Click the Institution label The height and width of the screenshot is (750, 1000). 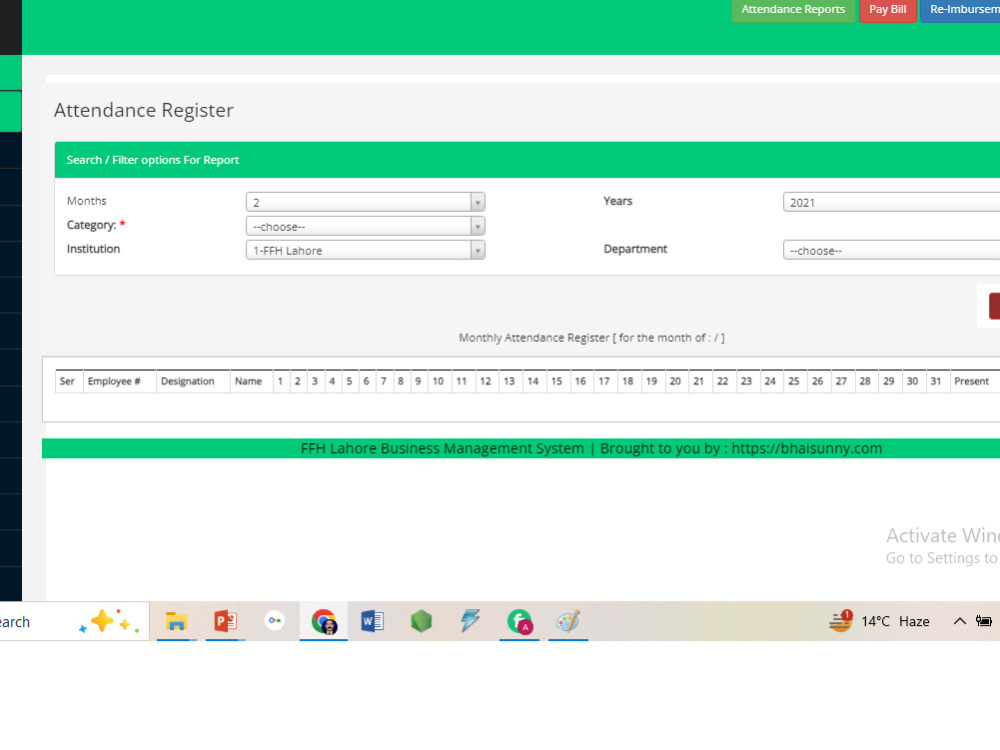[x=93, y=249]
